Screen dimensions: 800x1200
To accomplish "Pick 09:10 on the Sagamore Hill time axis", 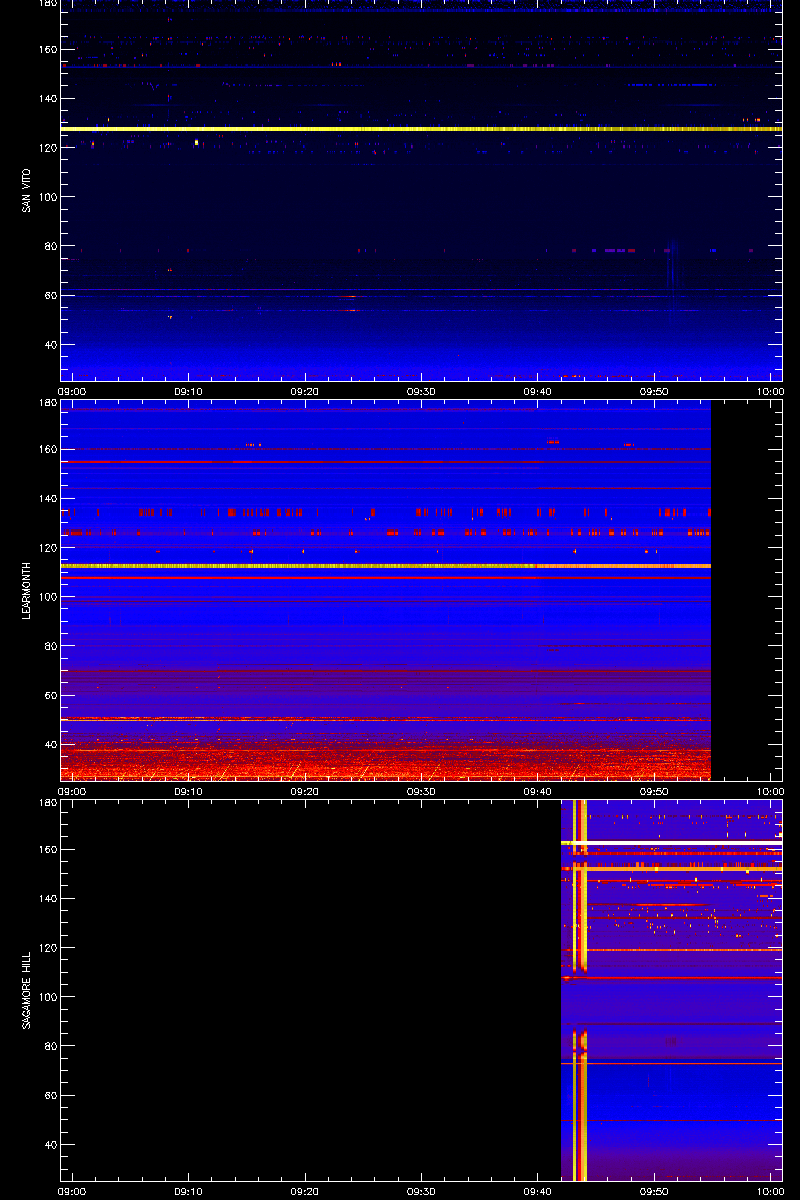I will pos(188,1191).
